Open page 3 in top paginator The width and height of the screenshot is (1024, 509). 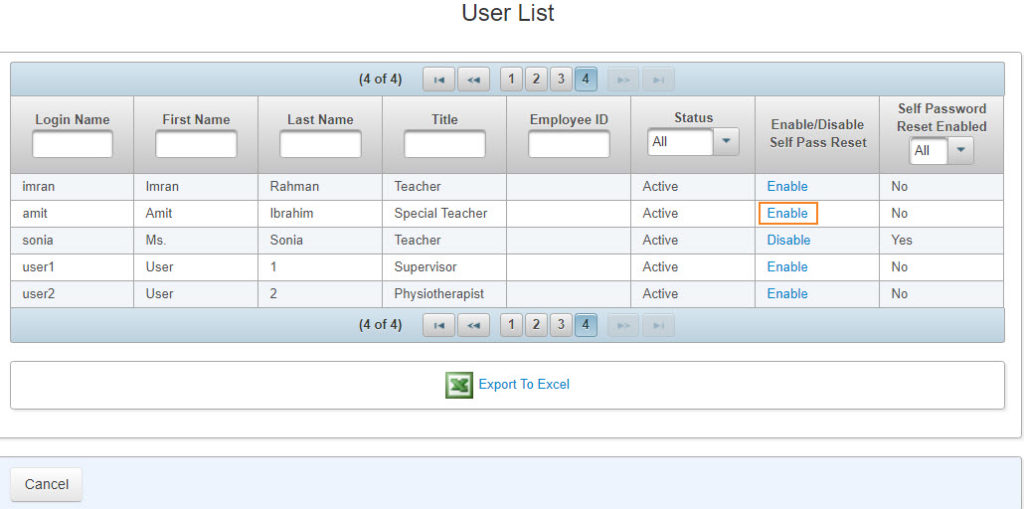coord(560,80)
